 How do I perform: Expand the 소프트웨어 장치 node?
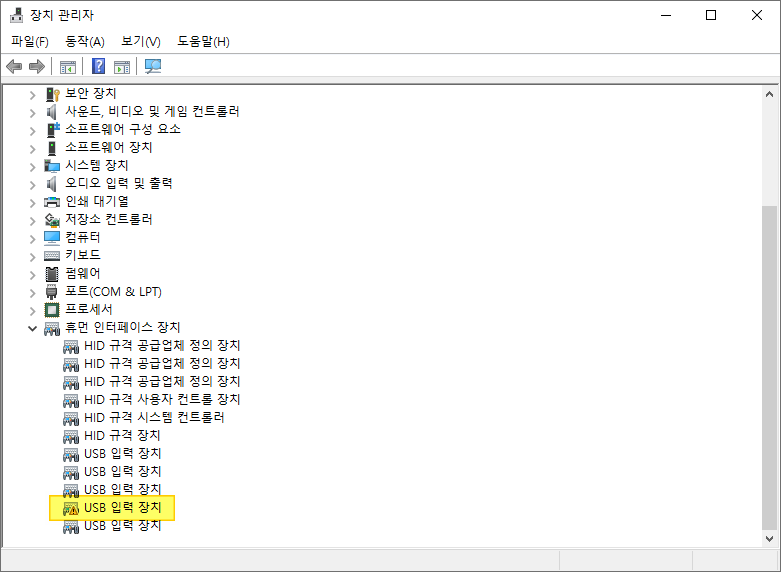[33, 148]
